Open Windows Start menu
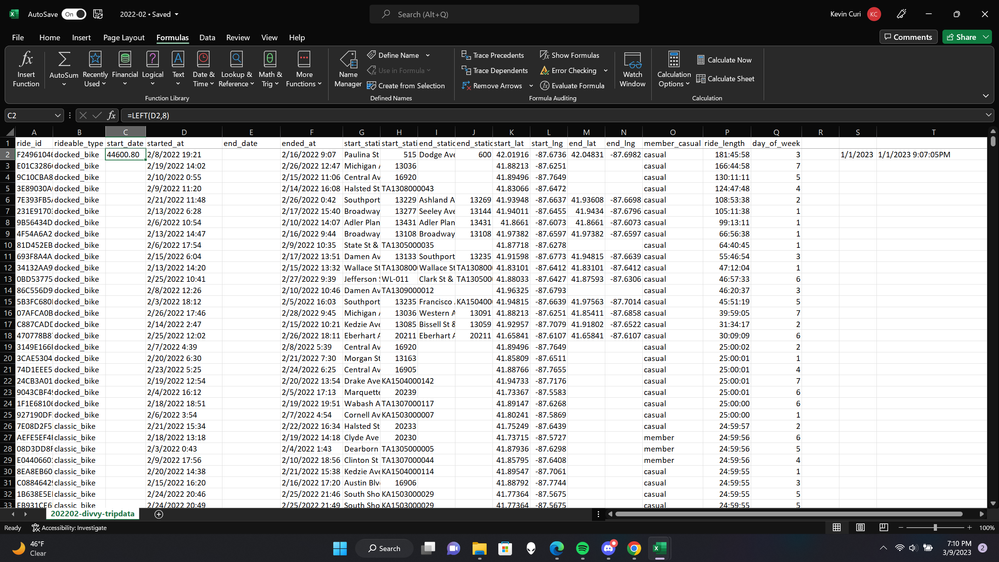The width and height of the screenshot is (999, 562). pos(340,548)
